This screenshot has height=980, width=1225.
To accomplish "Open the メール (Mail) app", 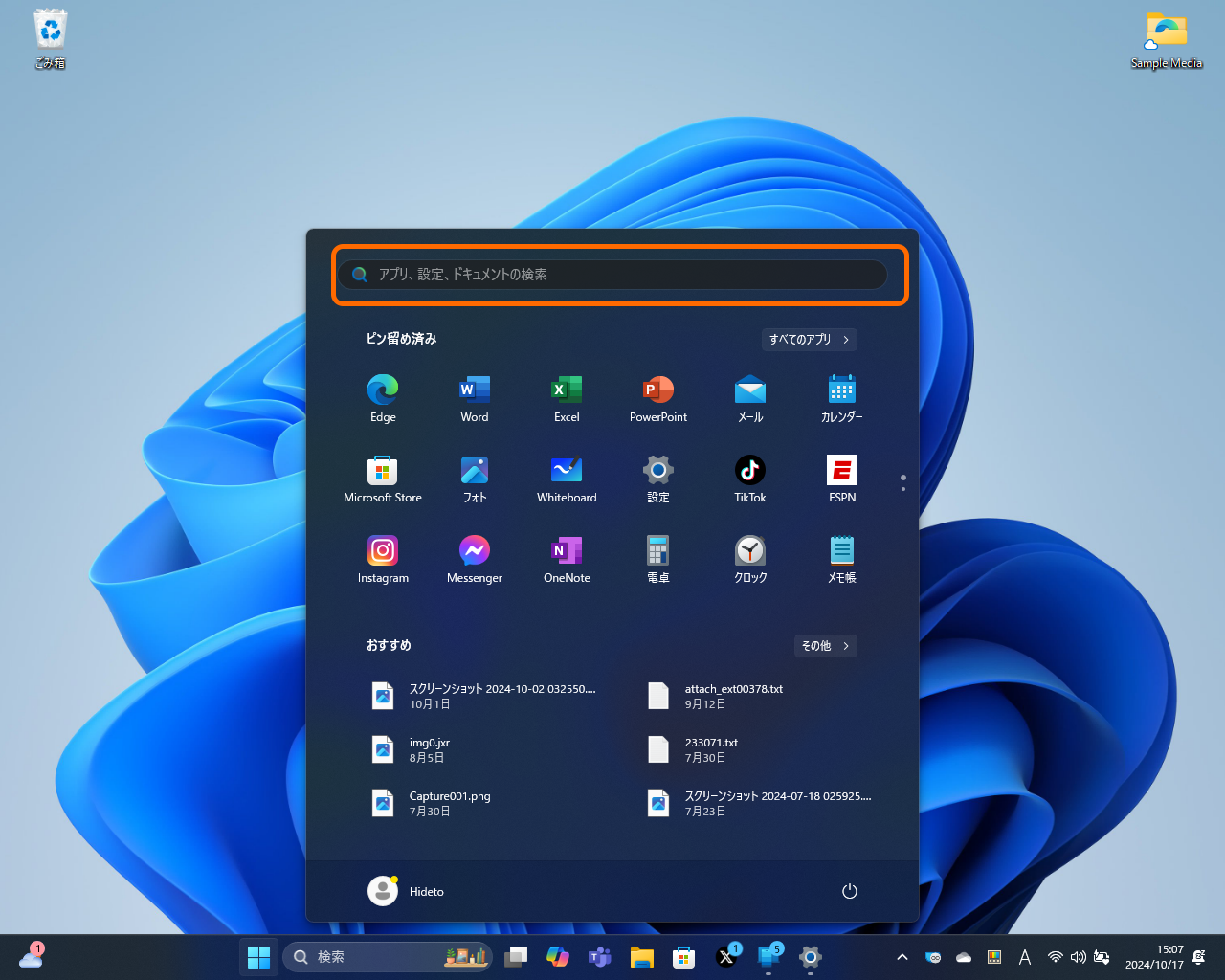I will point(750,398).
